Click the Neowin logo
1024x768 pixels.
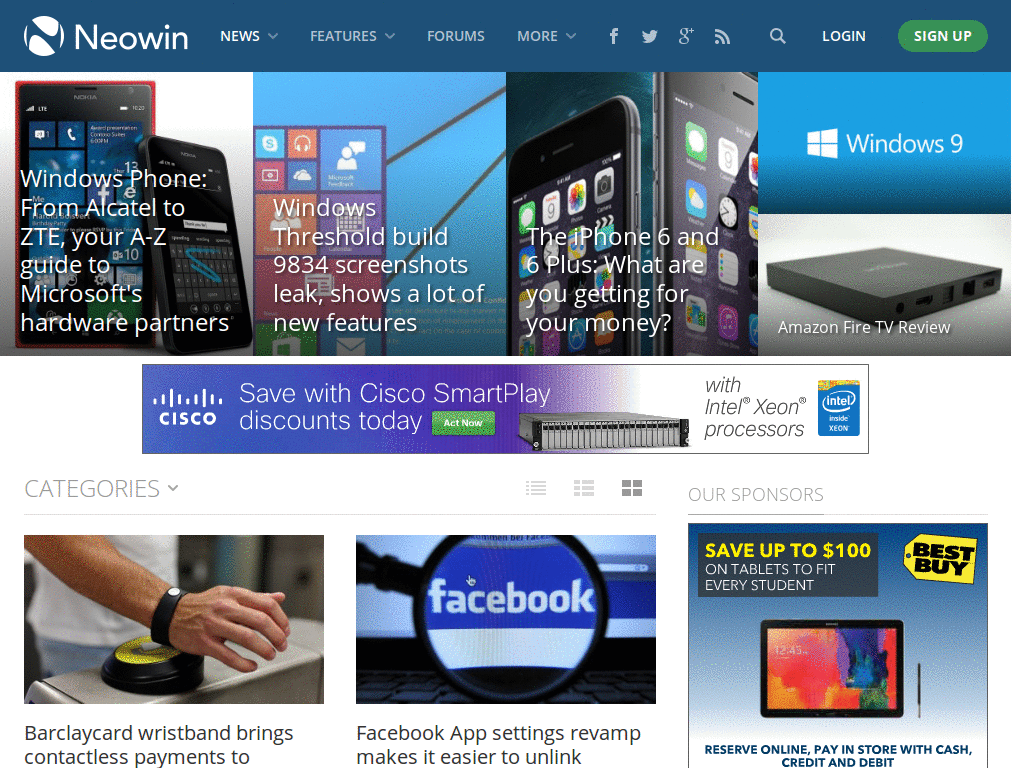tap(105, 35)
